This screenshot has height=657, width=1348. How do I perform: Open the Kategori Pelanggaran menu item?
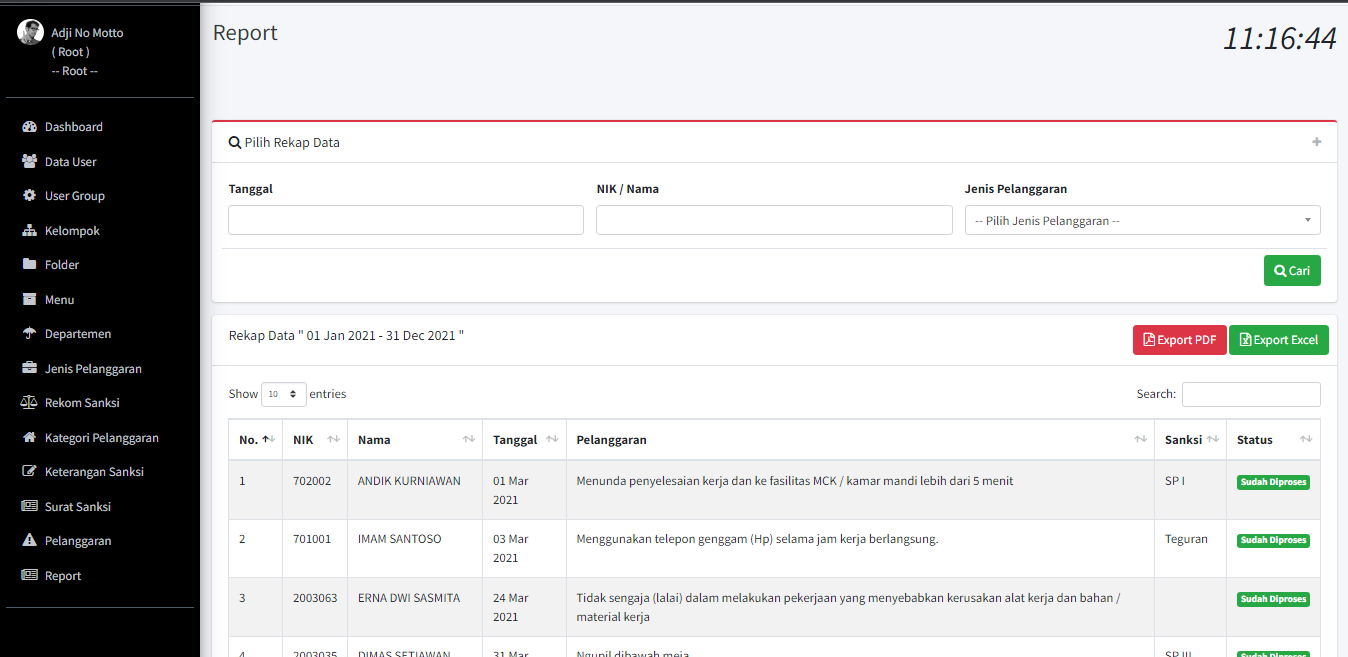pyautogui.click(x=101, y=438)
